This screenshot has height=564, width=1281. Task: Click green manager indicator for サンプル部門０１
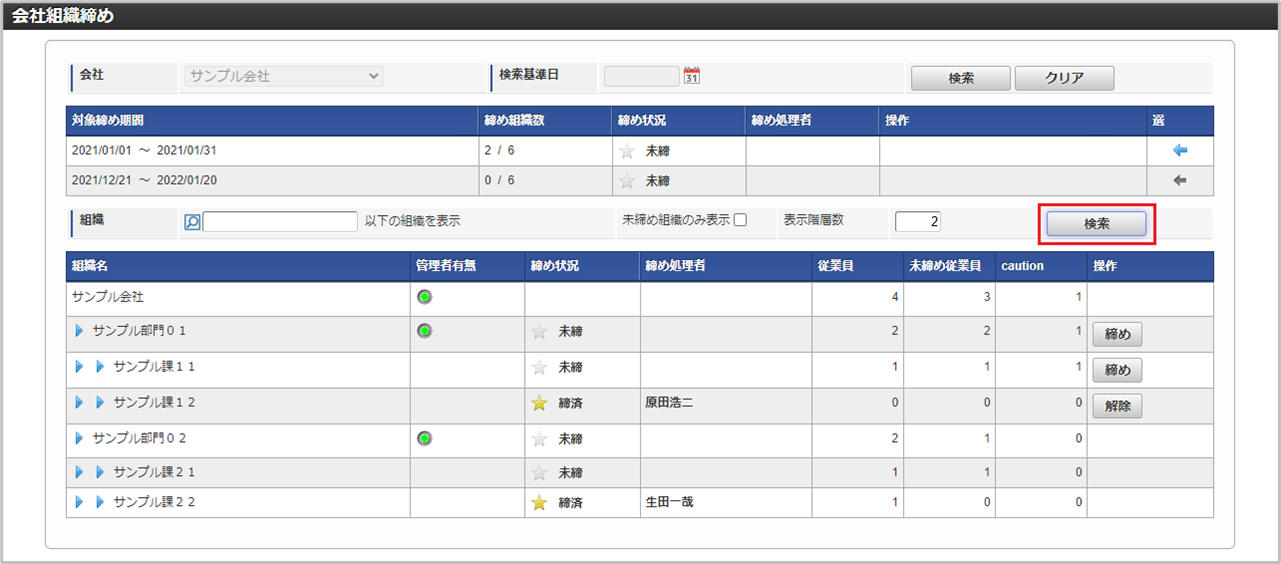tap(424, 330)
